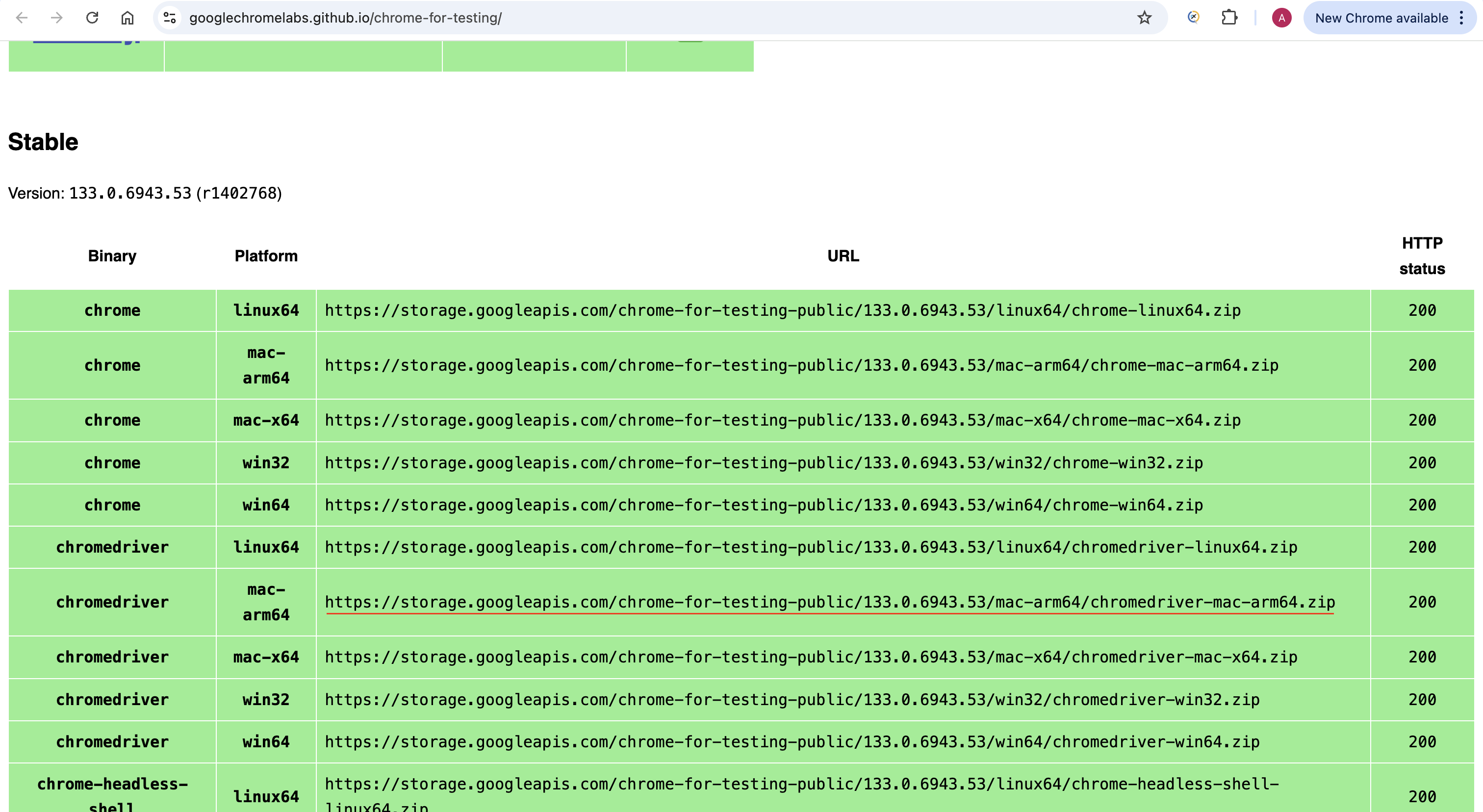Click the chromedriver win32 zip URL
The height and width of the screenshot is (812, 1483).
(x=792, y=699)
